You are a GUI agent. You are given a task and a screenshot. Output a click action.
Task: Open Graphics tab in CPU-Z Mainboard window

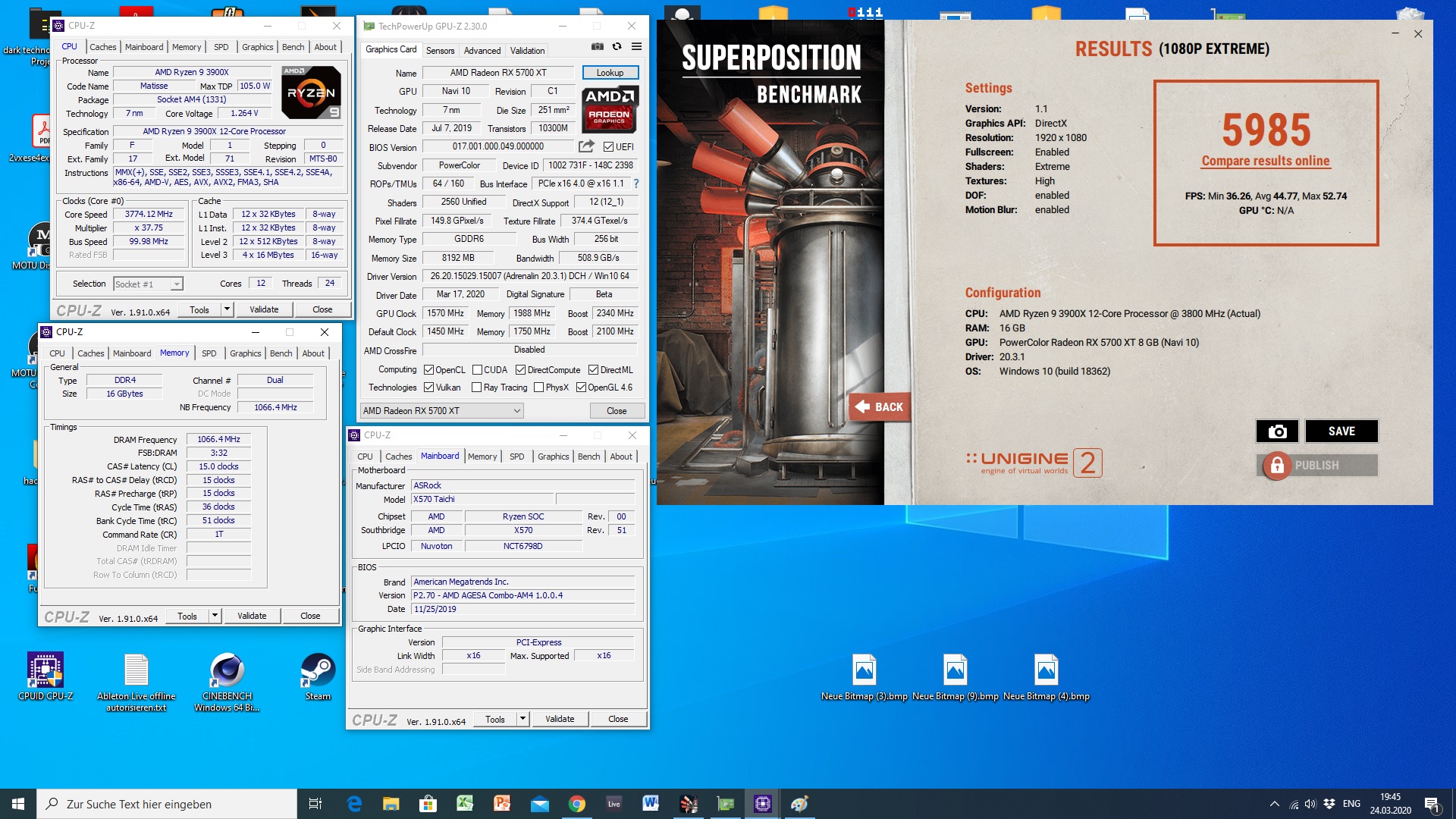pyautogui.click(x=553, y=457)
